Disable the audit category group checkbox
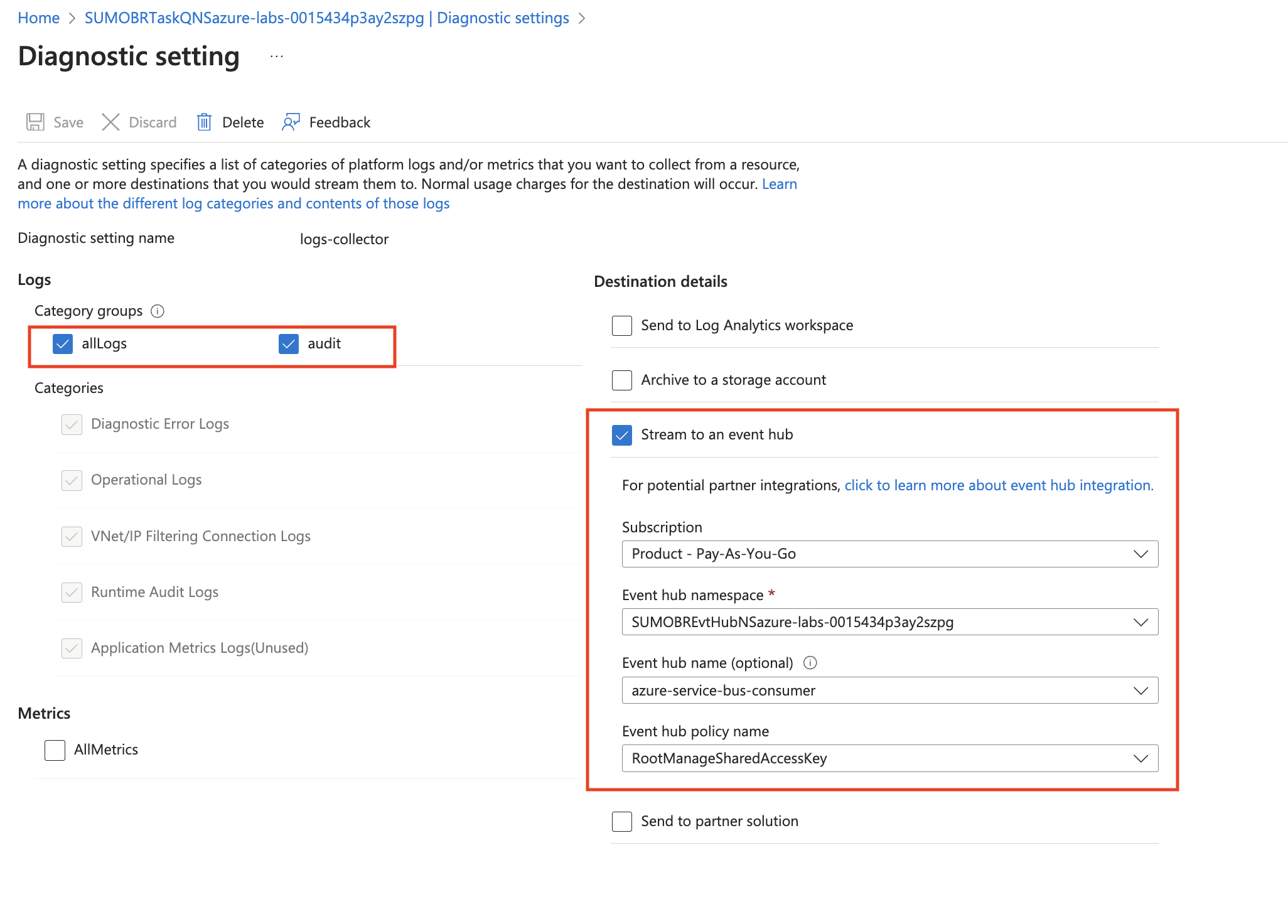Image resolution: width=1288 pixels, height=924 pixels. click(x=289, y=344)
